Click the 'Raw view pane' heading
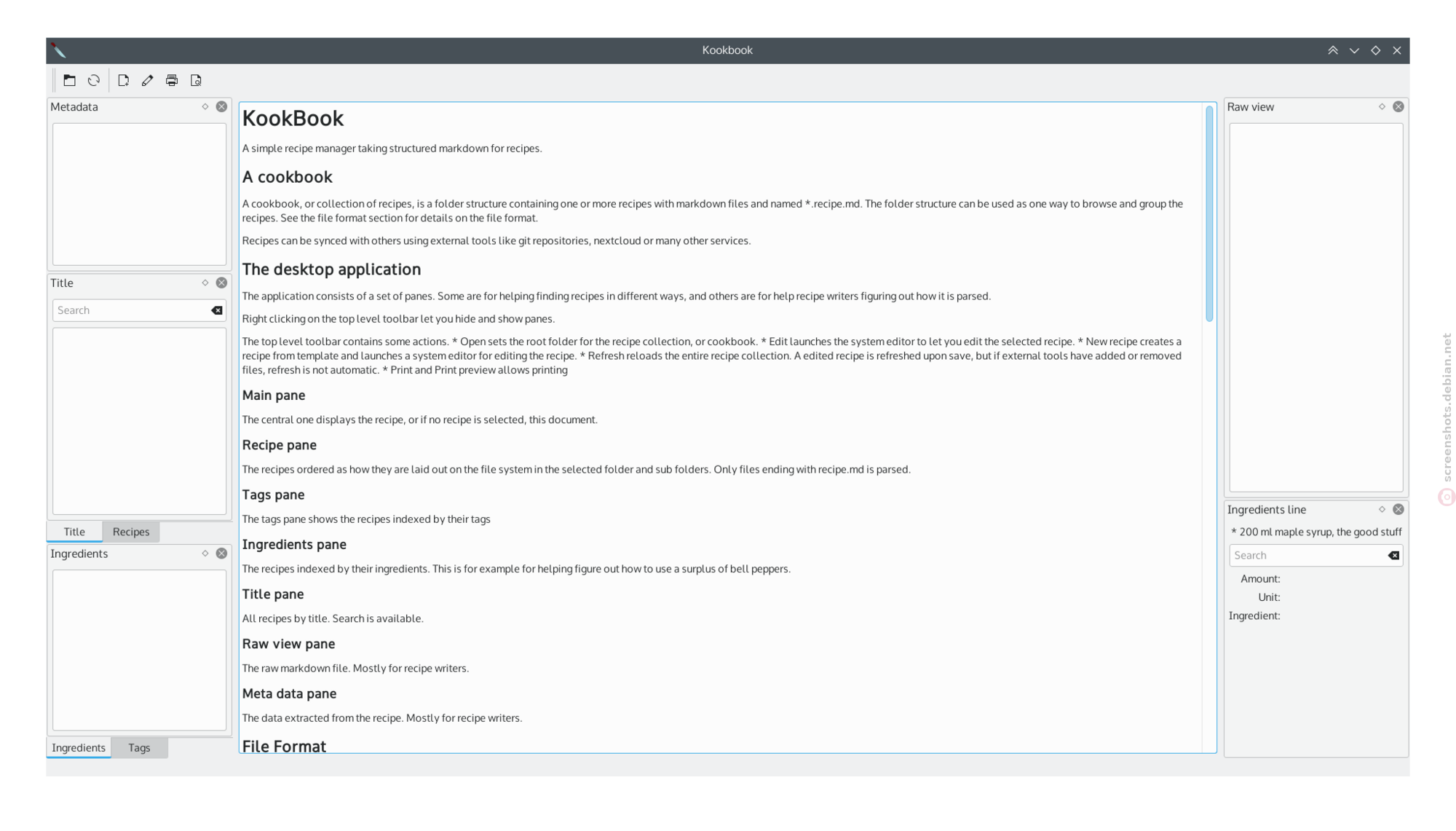 288,644
